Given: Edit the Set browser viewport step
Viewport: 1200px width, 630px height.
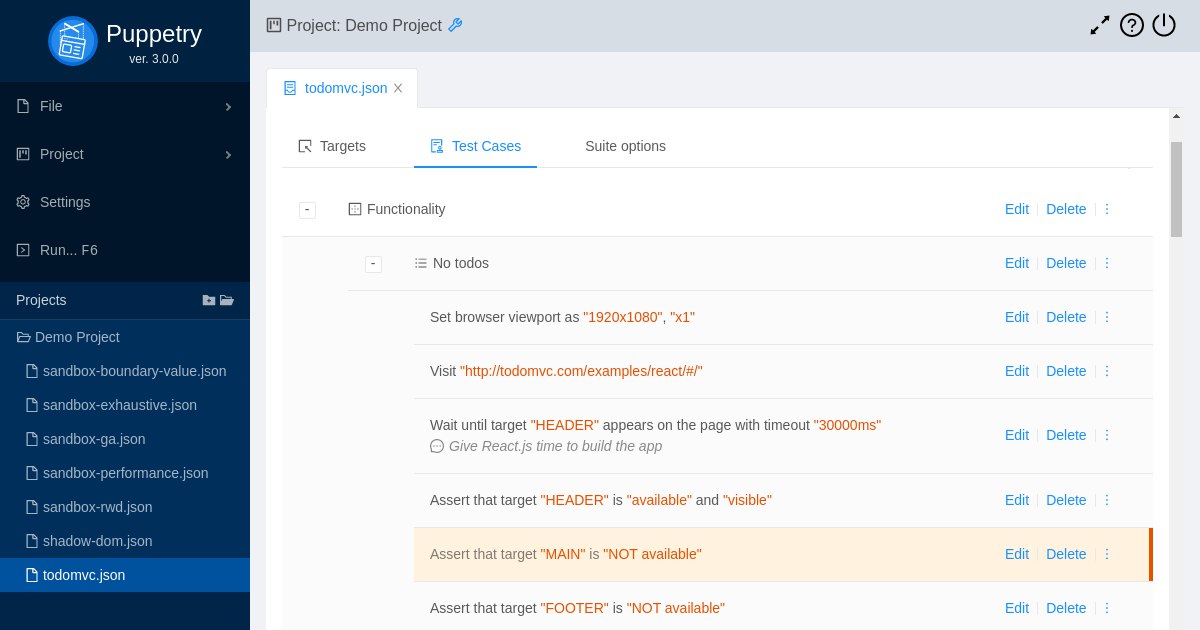Looking at the screenshot, I should [x=1017, y=317].
